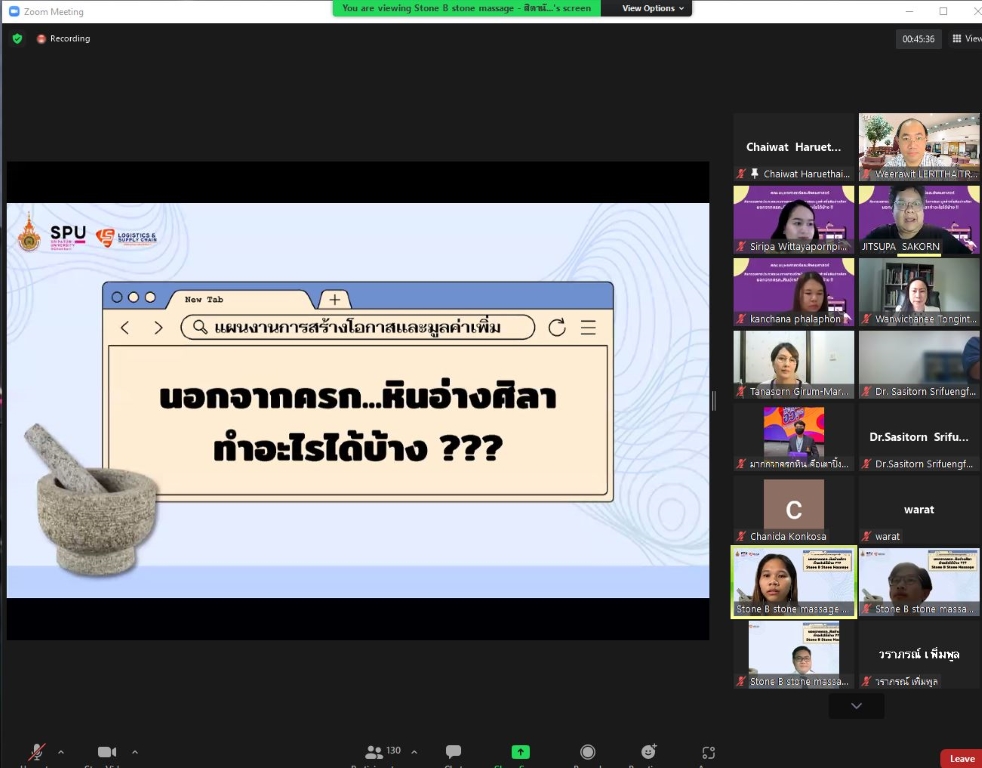Screen dimensions: 982x768
Task: Expand the caret beside Participants count
Action: (414, 751)
